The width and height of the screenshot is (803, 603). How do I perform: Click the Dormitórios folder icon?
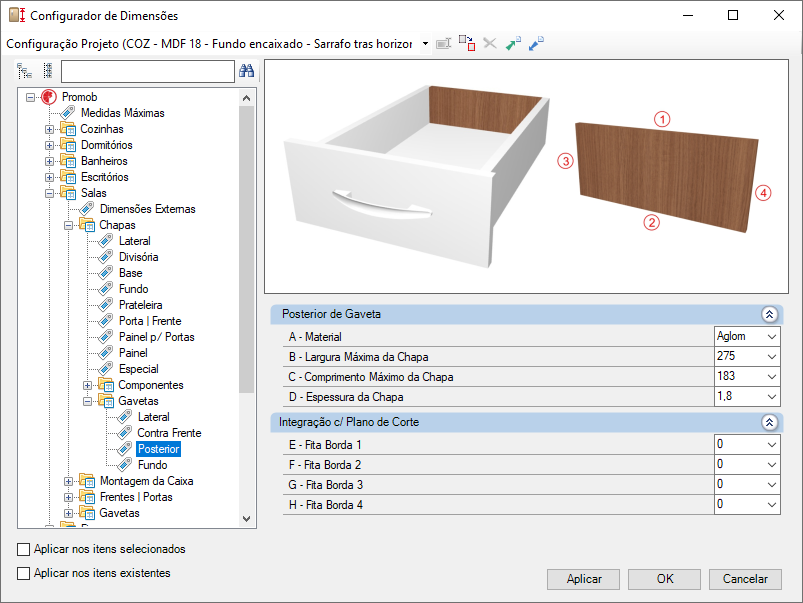68,145
